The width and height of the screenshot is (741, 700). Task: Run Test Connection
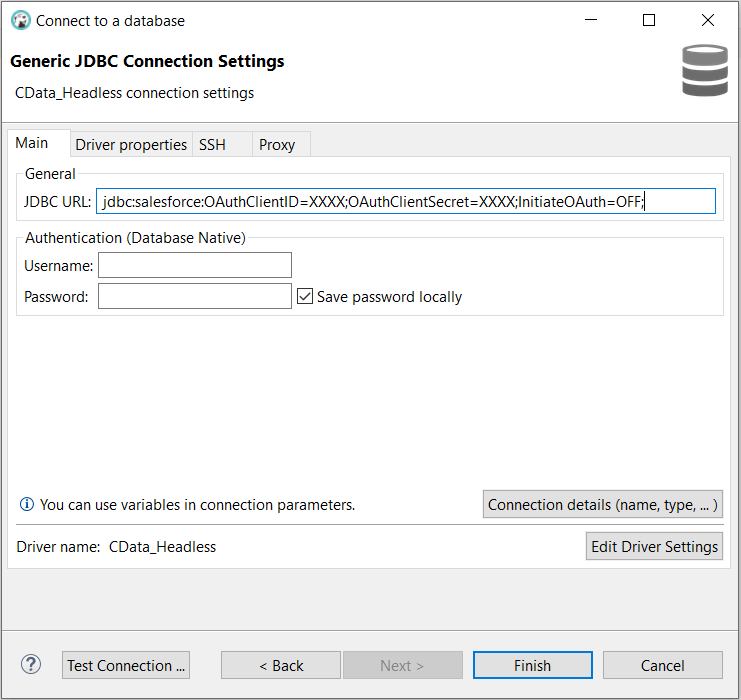pos(127,665)
